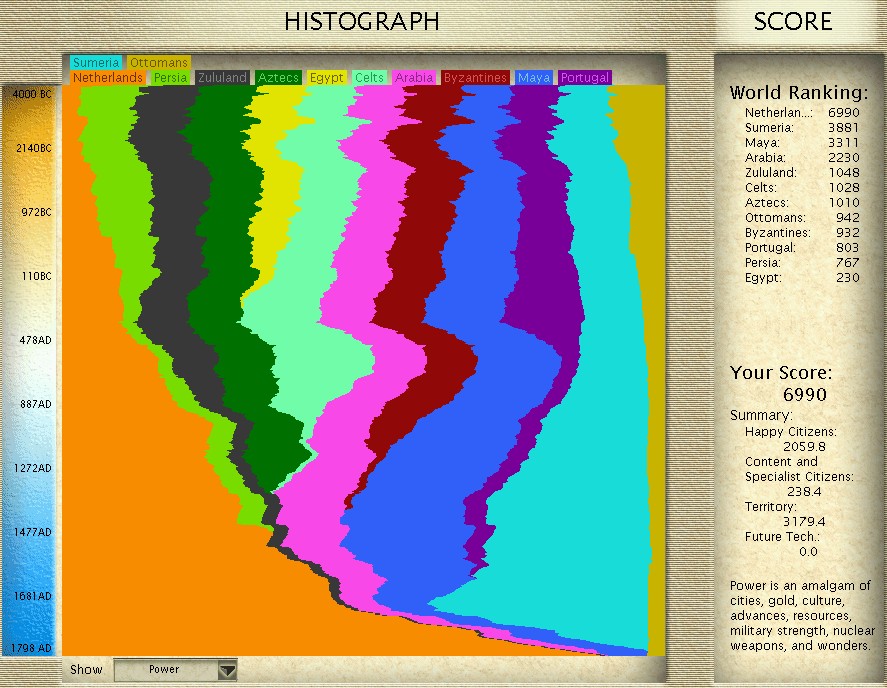The height and width of the screenshot is (688, 887).
Task: Select the Power value in Show box
Action: tap(164, 669)
